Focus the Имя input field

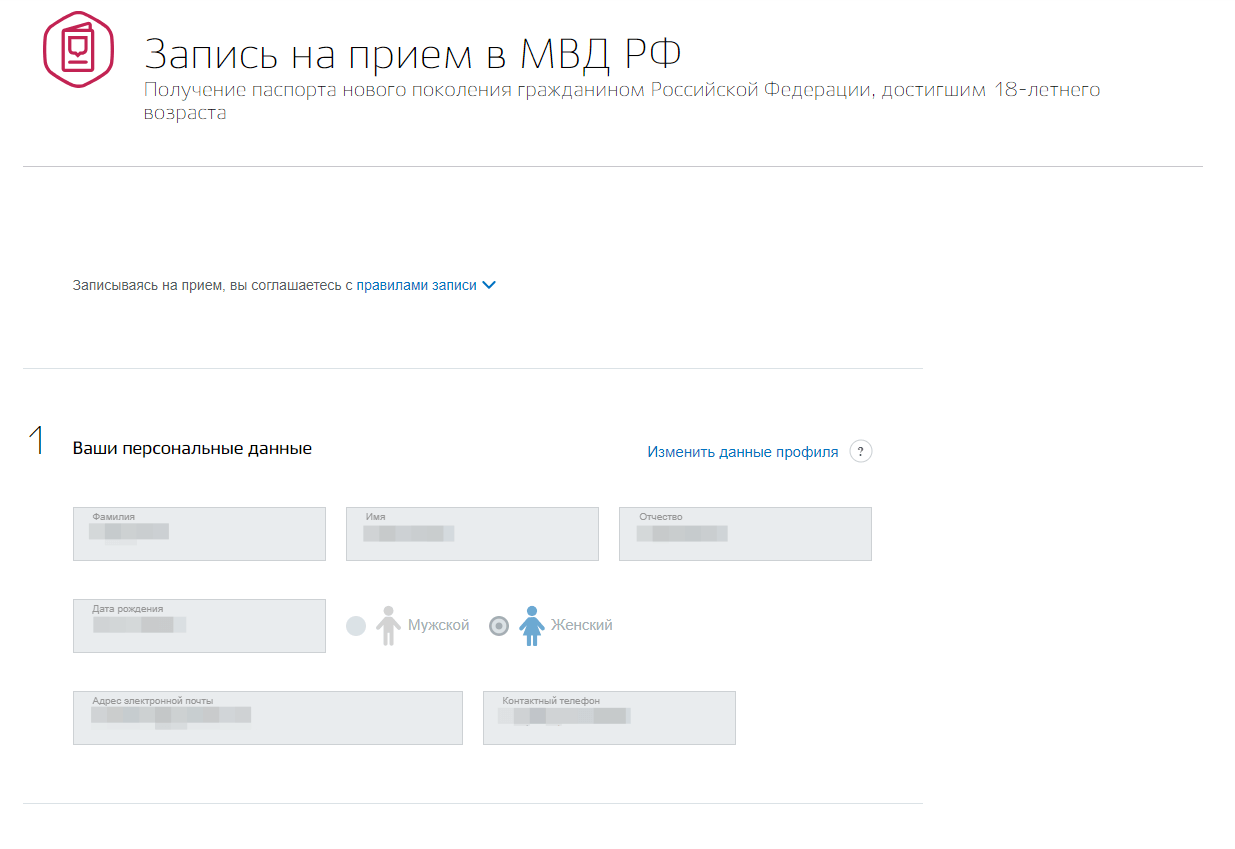pyautogui.click(x=472, y=534)
